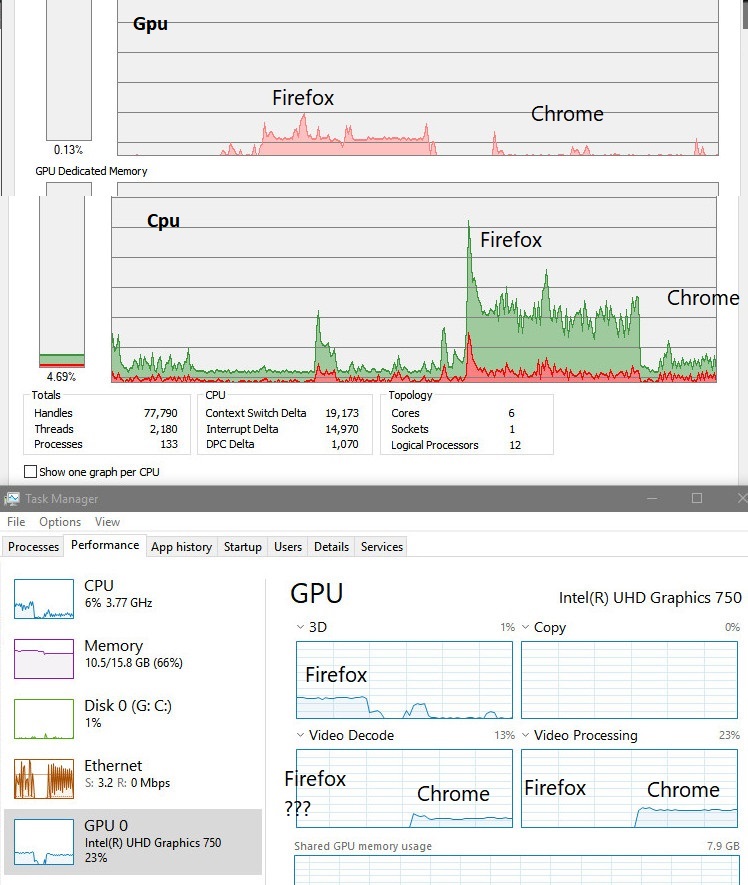Switch to the Services tab
Screen dimensions: 748x885
382,546
